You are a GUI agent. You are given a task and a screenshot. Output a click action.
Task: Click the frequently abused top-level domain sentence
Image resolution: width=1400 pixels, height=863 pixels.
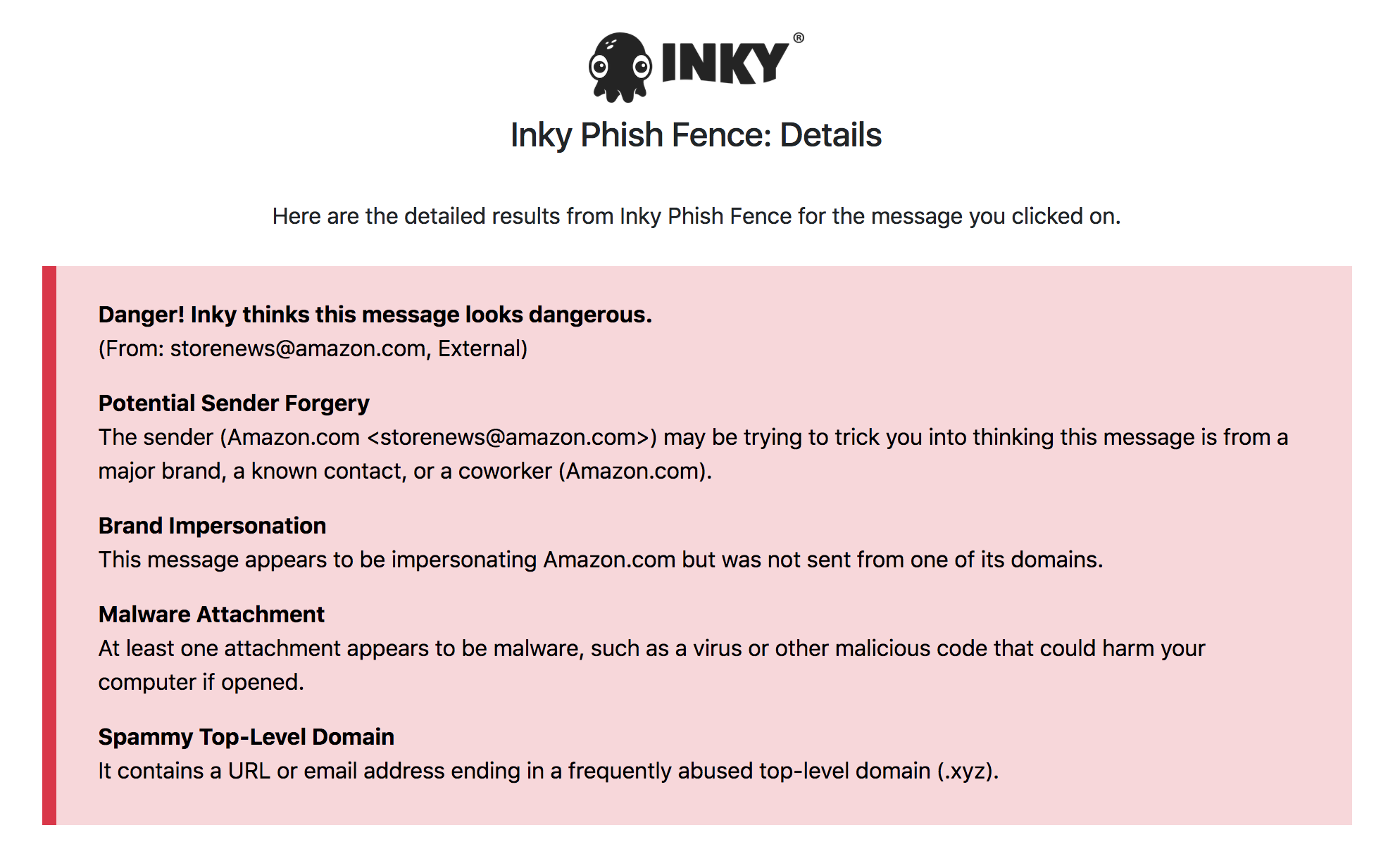(x=549, y=771)
